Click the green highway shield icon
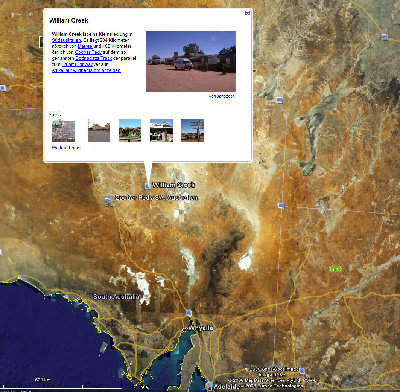 click(x=335, y=269)
